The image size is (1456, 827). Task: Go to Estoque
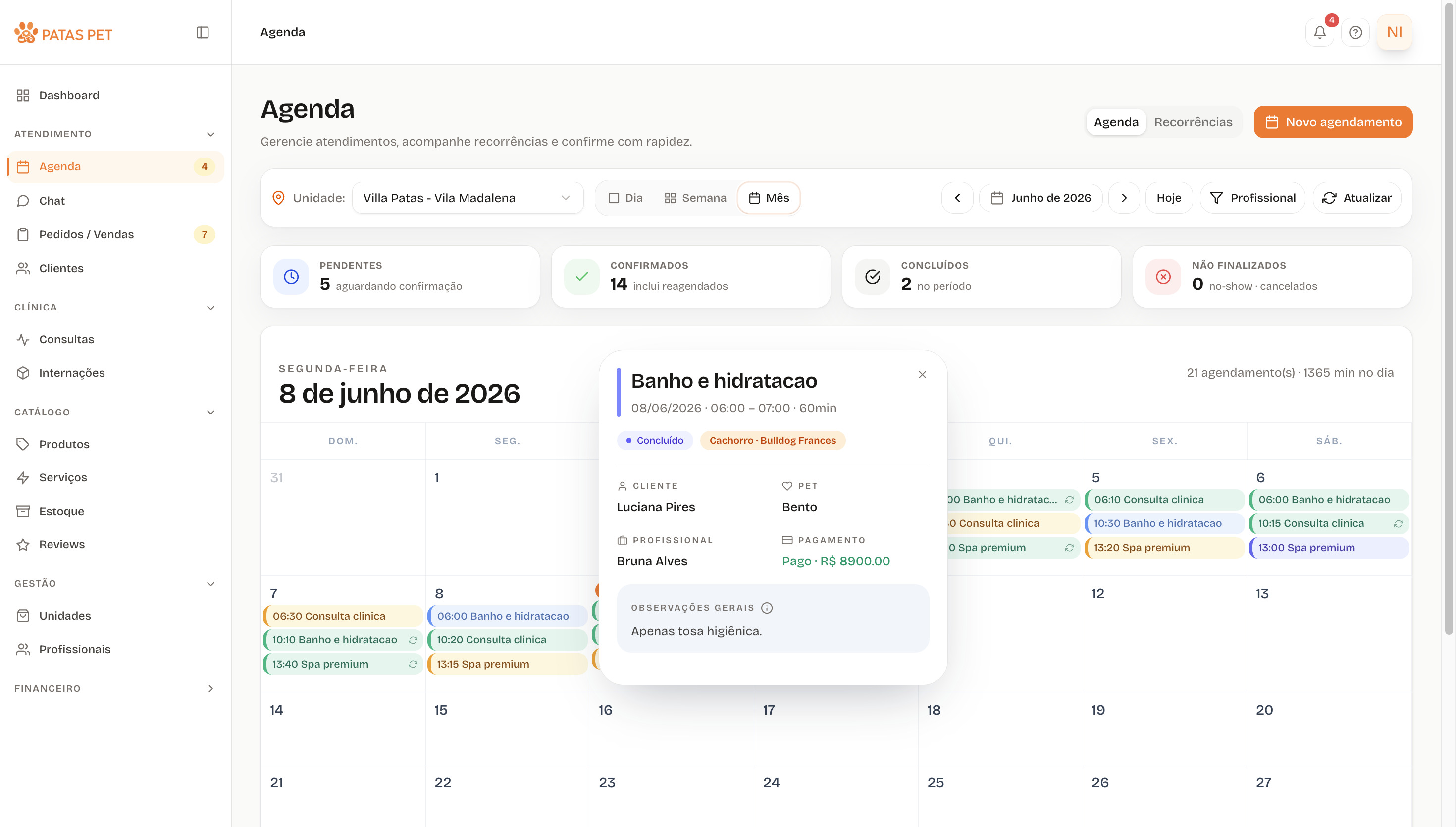[116, 511]
